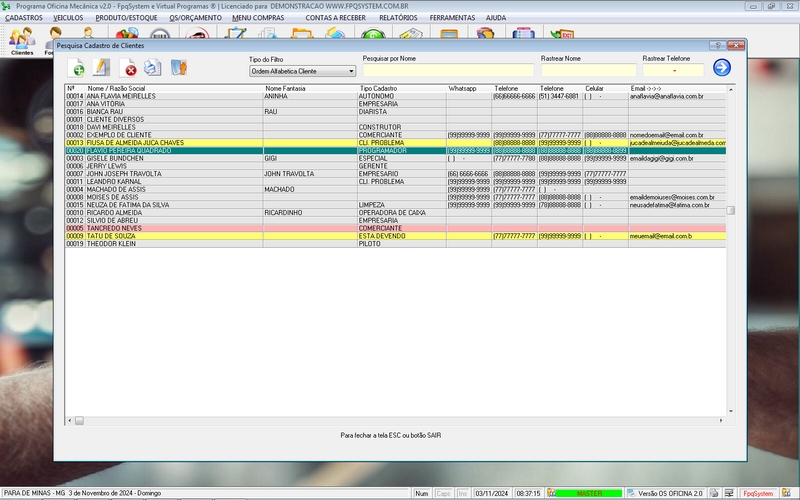The image size is (800, 500).
Task: Click the network computer status bar icon
Action: pyautogui.click(x=729, y=493)
